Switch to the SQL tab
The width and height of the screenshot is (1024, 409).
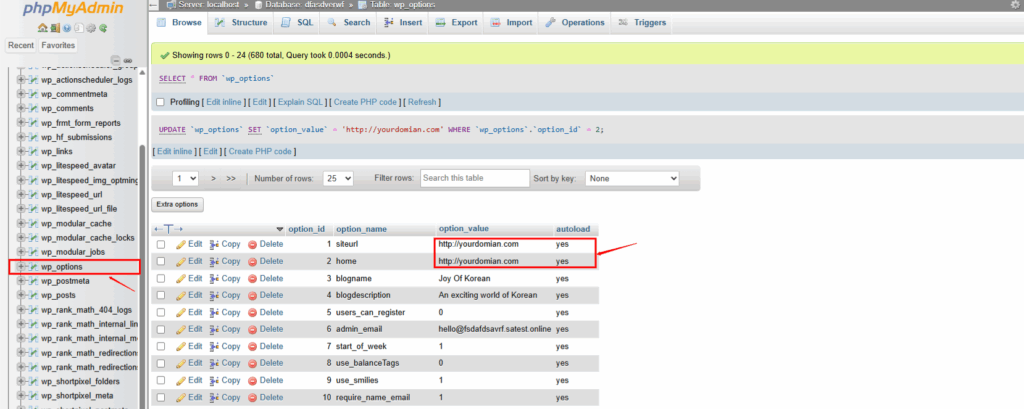coord(298,22)
